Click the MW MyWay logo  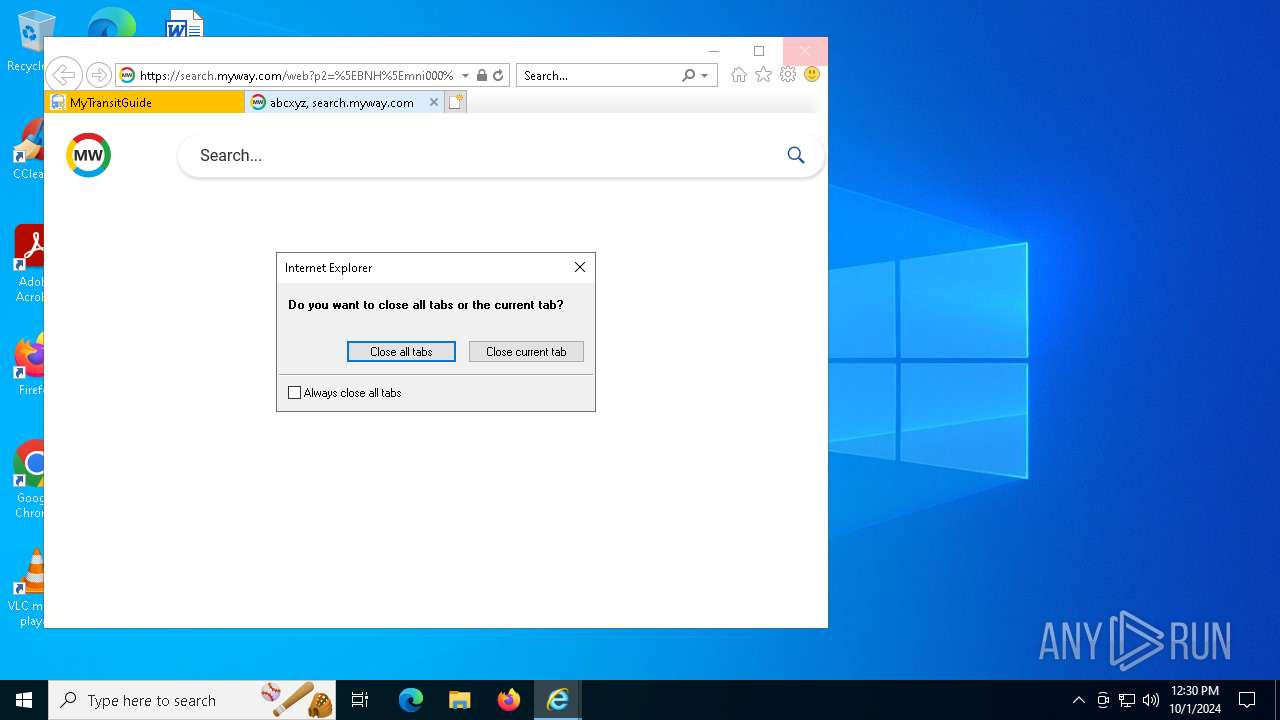point(88,155)
